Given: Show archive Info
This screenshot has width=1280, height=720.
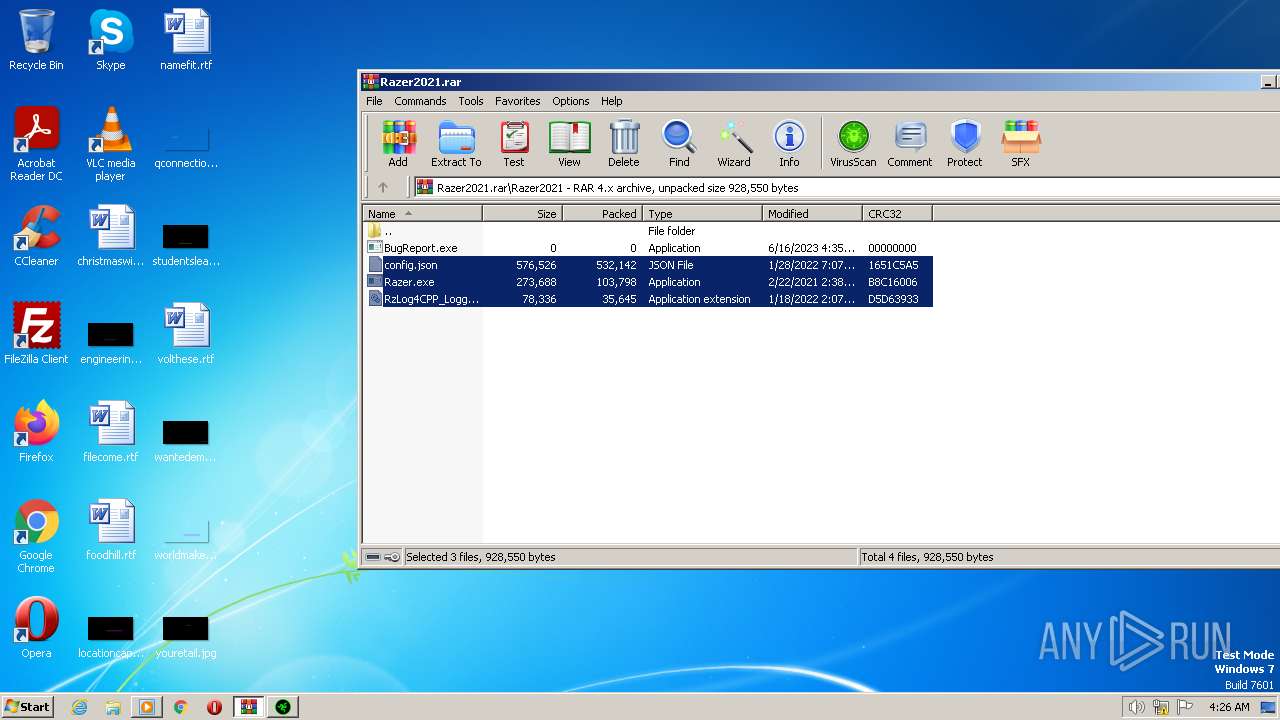Looking at the screenshot, I should tap(789, 143).
